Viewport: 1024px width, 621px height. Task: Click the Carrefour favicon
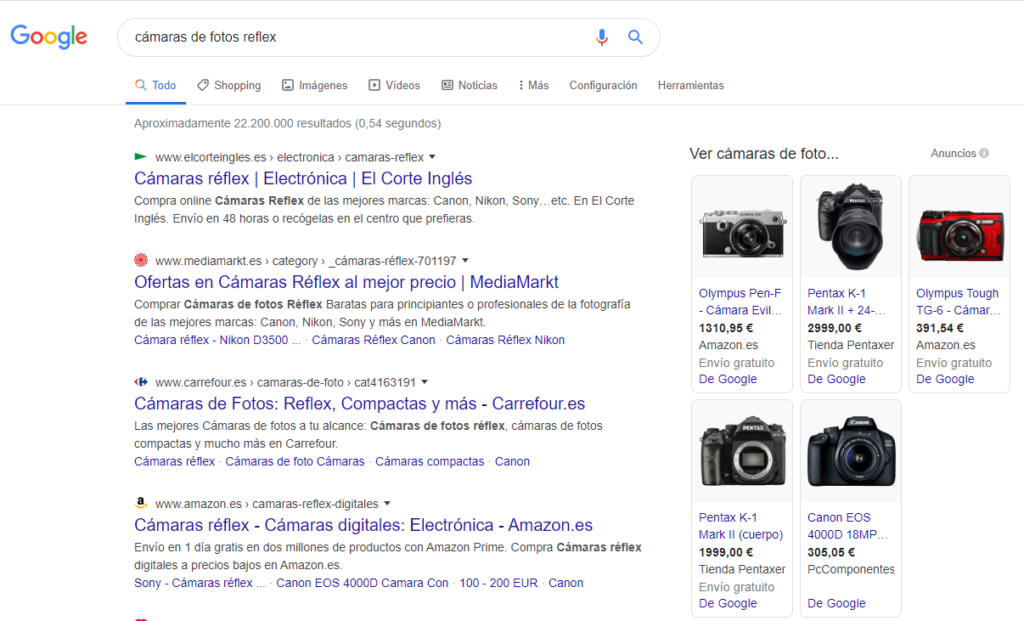pos(141,382)
